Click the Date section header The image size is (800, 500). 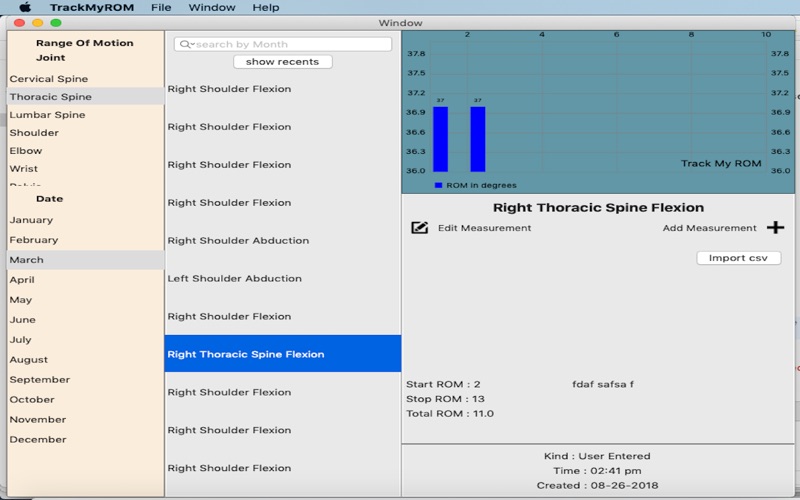coord(49,199)
